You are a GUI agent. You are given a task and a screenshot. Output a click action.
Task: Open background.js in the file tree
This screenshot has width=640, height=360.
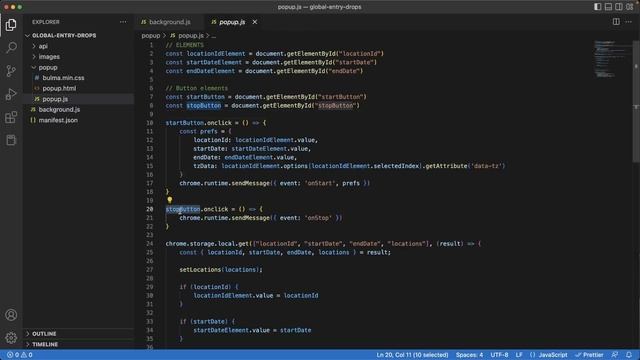coord(59,110)
